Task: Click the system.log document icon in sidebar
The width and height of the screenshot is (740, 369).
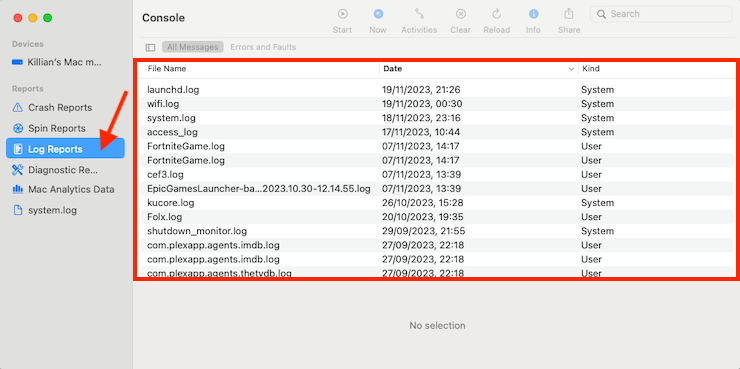Action: (18, 210)
